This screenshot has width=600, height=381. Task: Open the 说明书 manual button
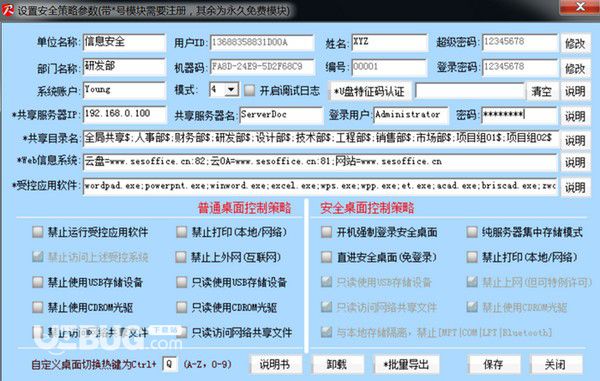pos(275,364)
